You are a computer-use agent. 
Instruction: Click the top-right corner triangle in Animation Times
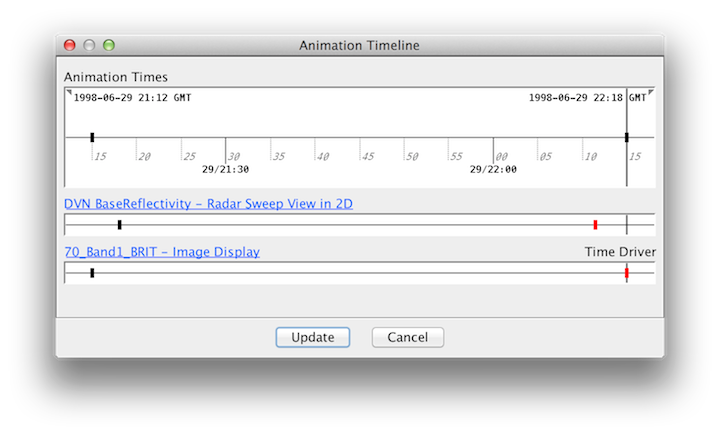click(x=651, y=93)
